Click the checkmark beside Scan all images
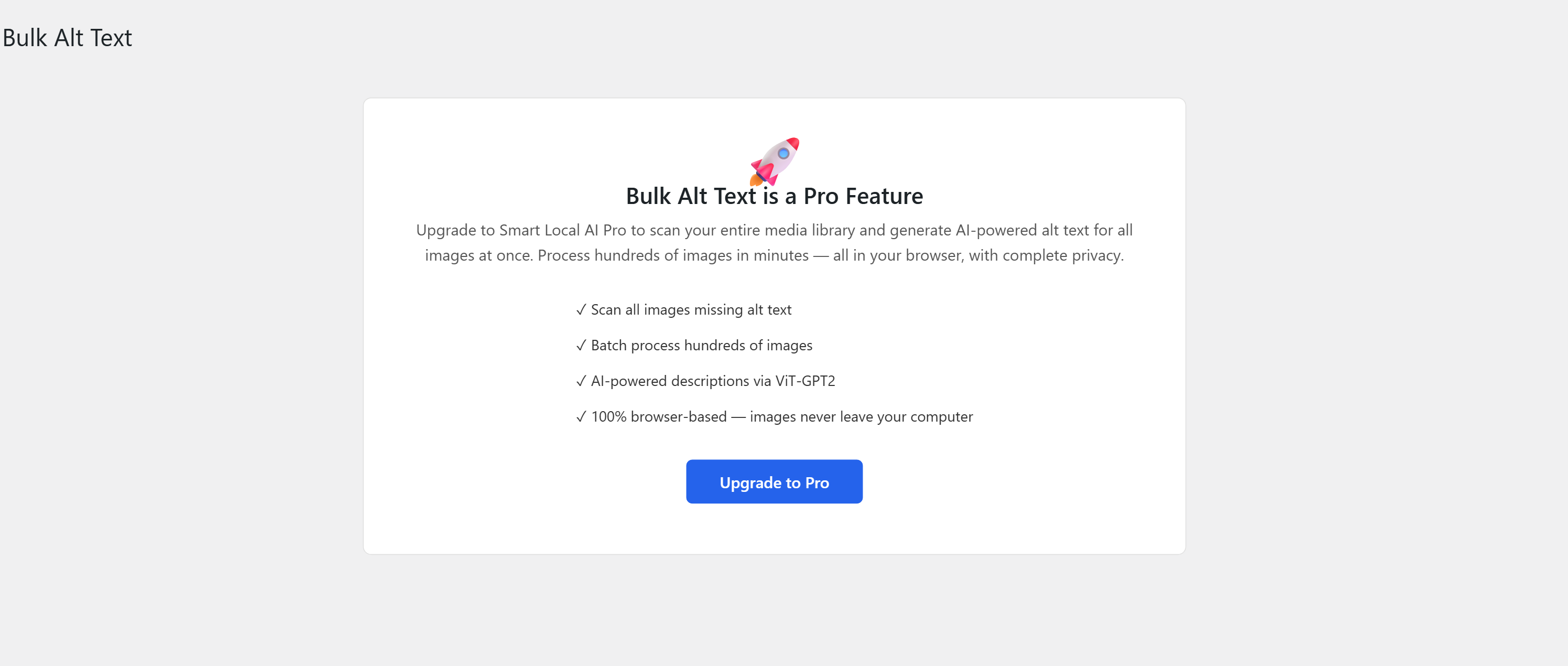The width and height of the screenshot is (1568, 666). point(581,309)
